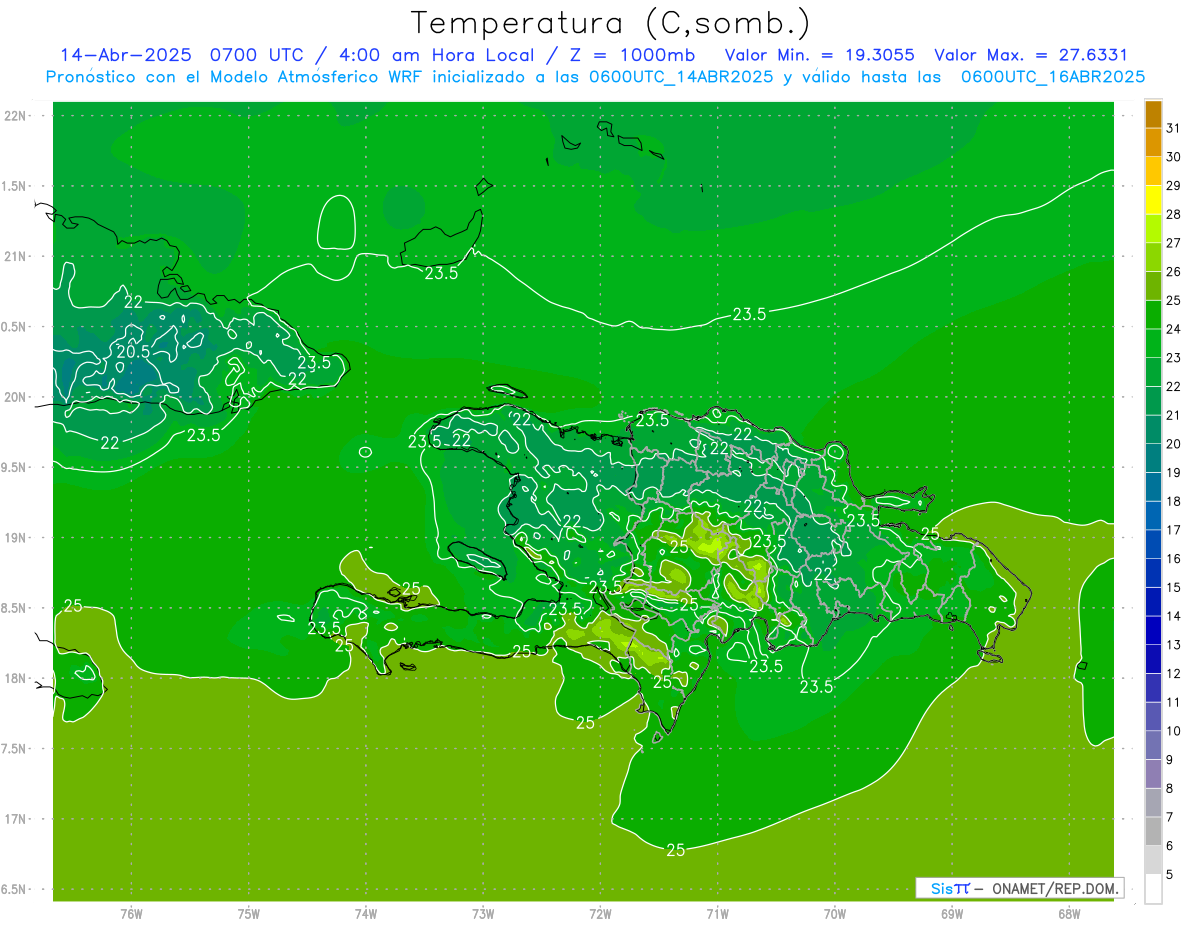Select the "18N" latitude label
1200x927 pixels.
14,678
